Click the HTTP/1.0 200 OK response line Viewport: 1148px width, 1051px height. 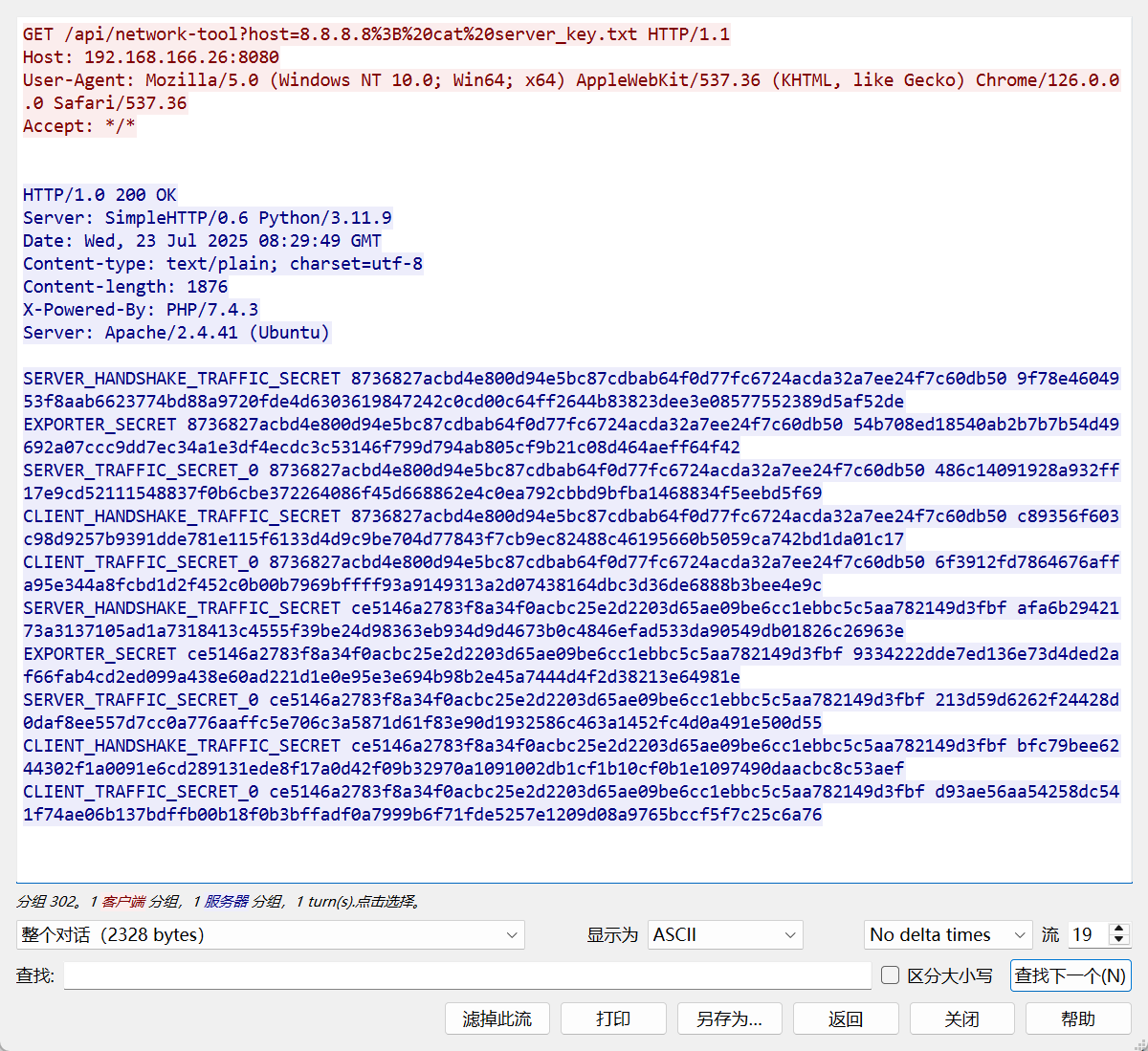(99, 195)
